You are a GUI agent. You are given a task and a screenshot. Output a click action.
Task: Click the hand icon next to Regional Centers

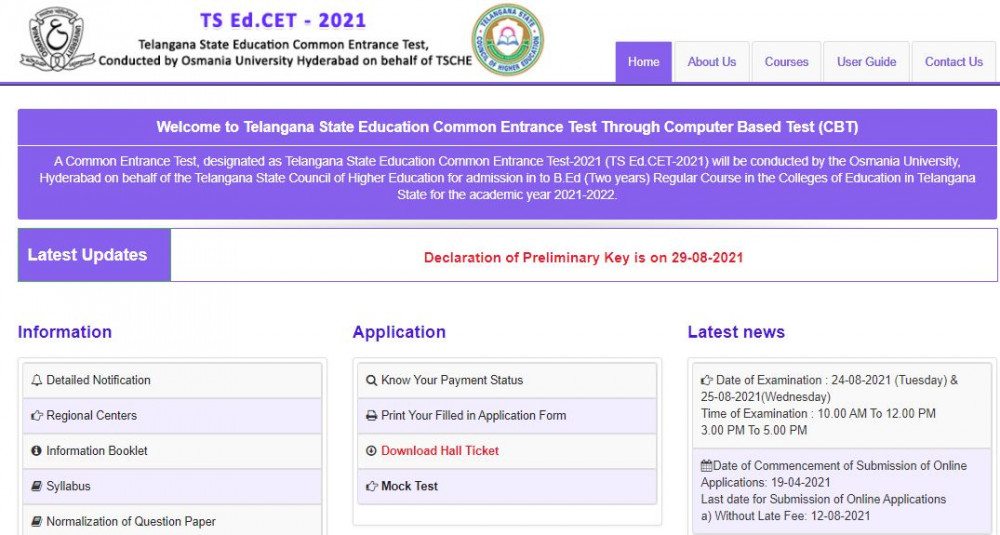[x=37, y=416]
